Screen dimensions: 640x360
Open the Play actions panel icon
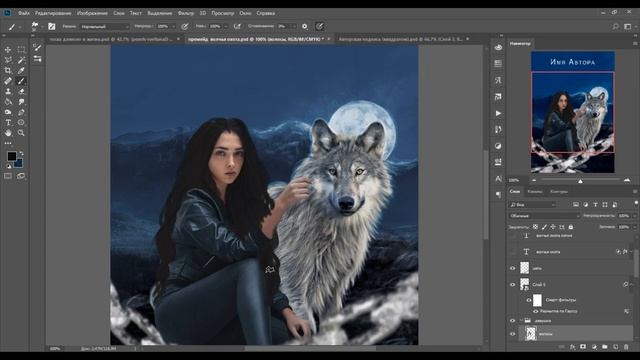click(498, 113)
